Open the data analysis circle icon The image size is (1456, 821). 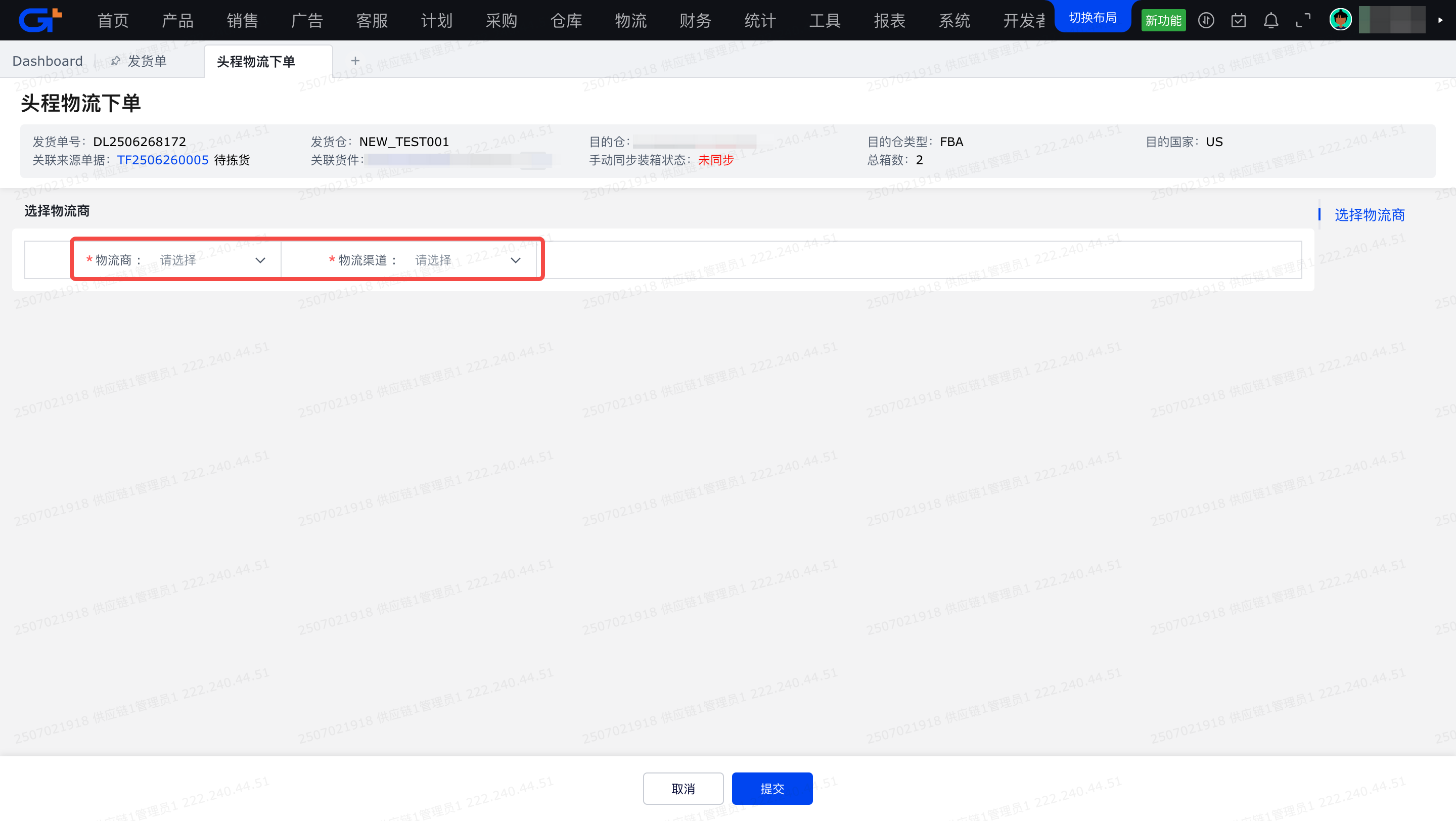[1206, 20]
